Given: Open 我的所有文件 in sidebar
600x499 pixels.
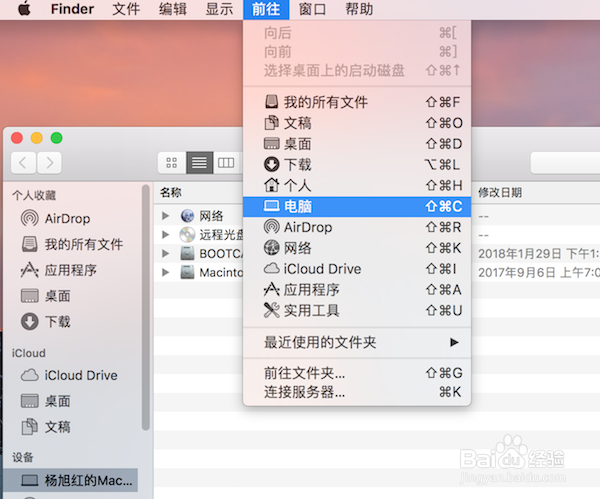Looking at the screenshot, I should [72, 244].
